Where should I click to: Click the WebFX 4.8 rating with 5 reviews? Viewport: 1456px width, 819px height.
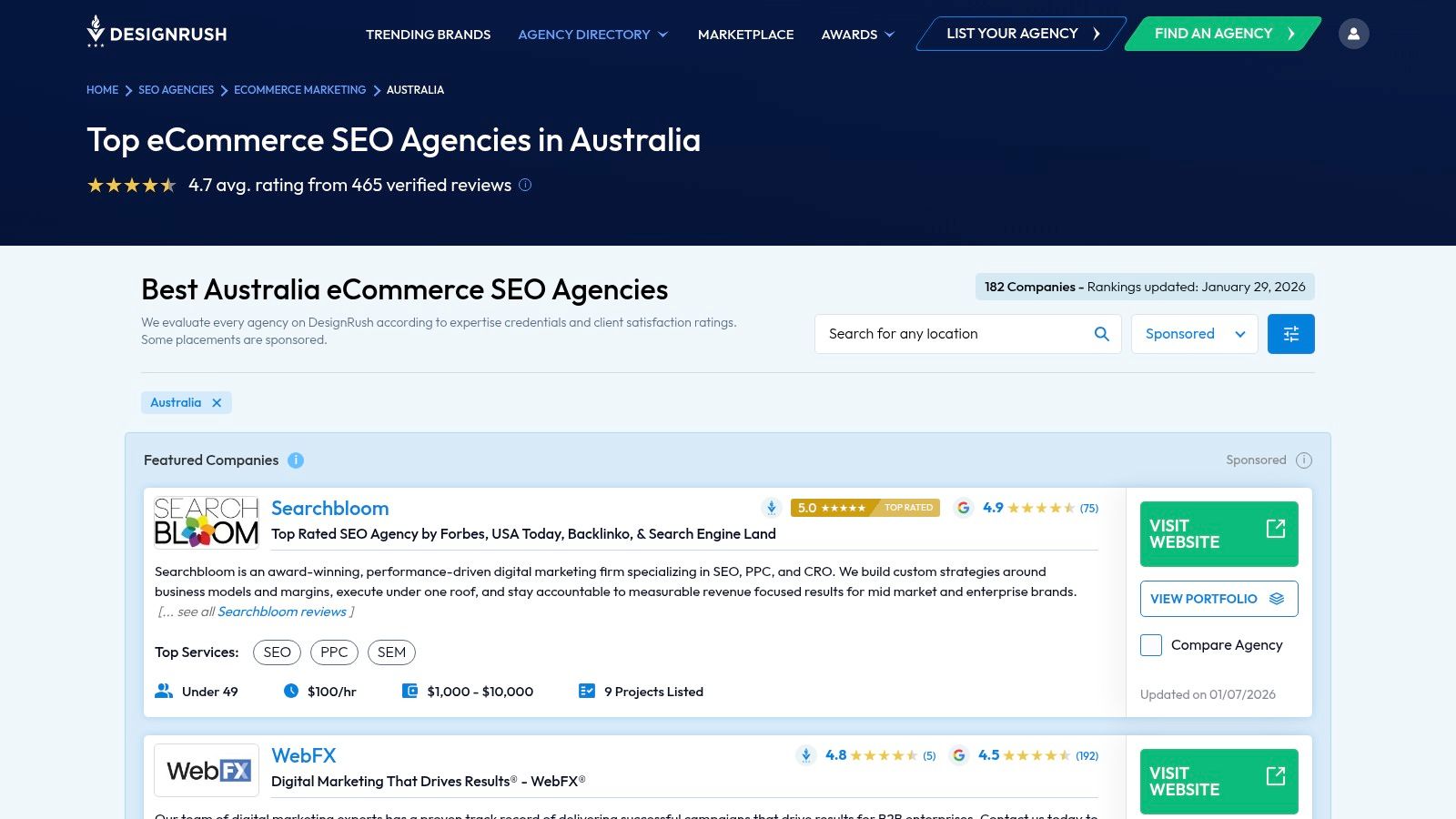coord(880,755)
